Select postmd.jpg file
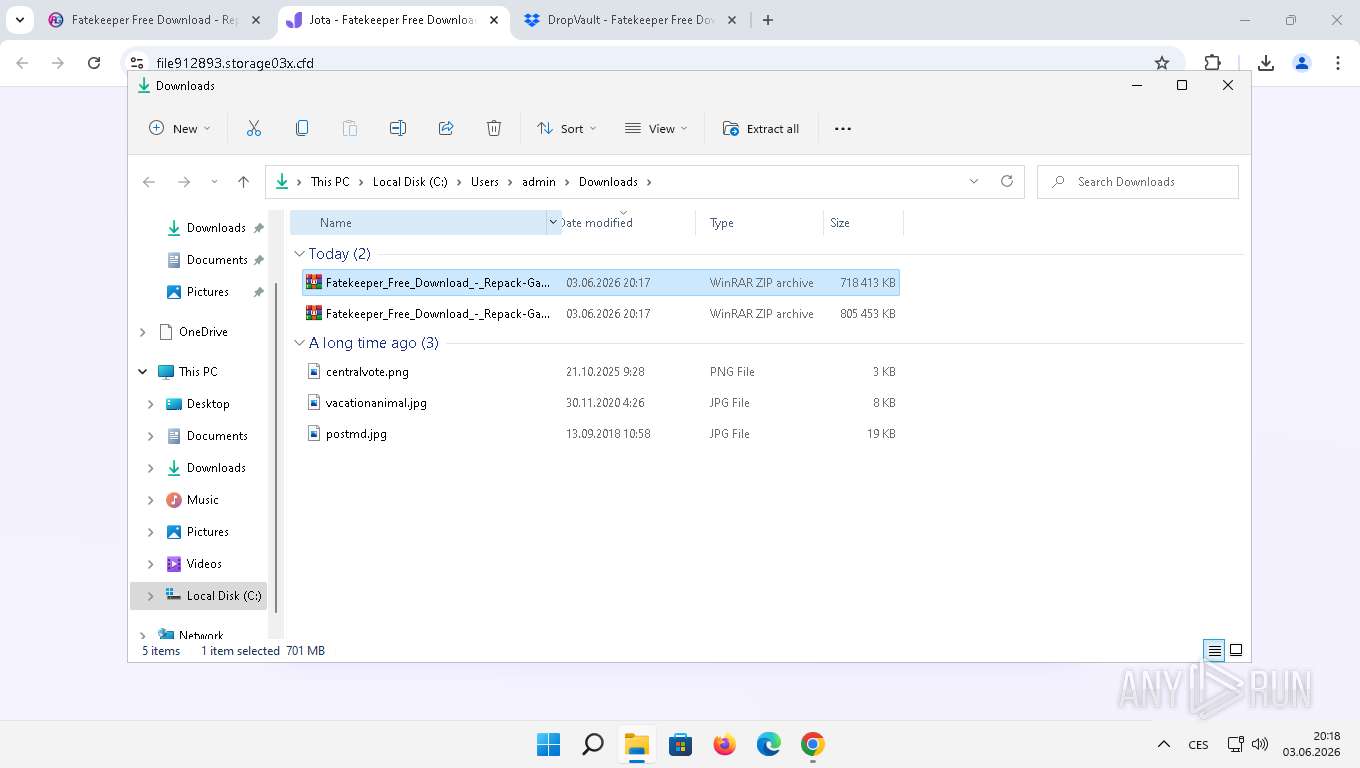Screen dimensions: 1360x768 601,434
